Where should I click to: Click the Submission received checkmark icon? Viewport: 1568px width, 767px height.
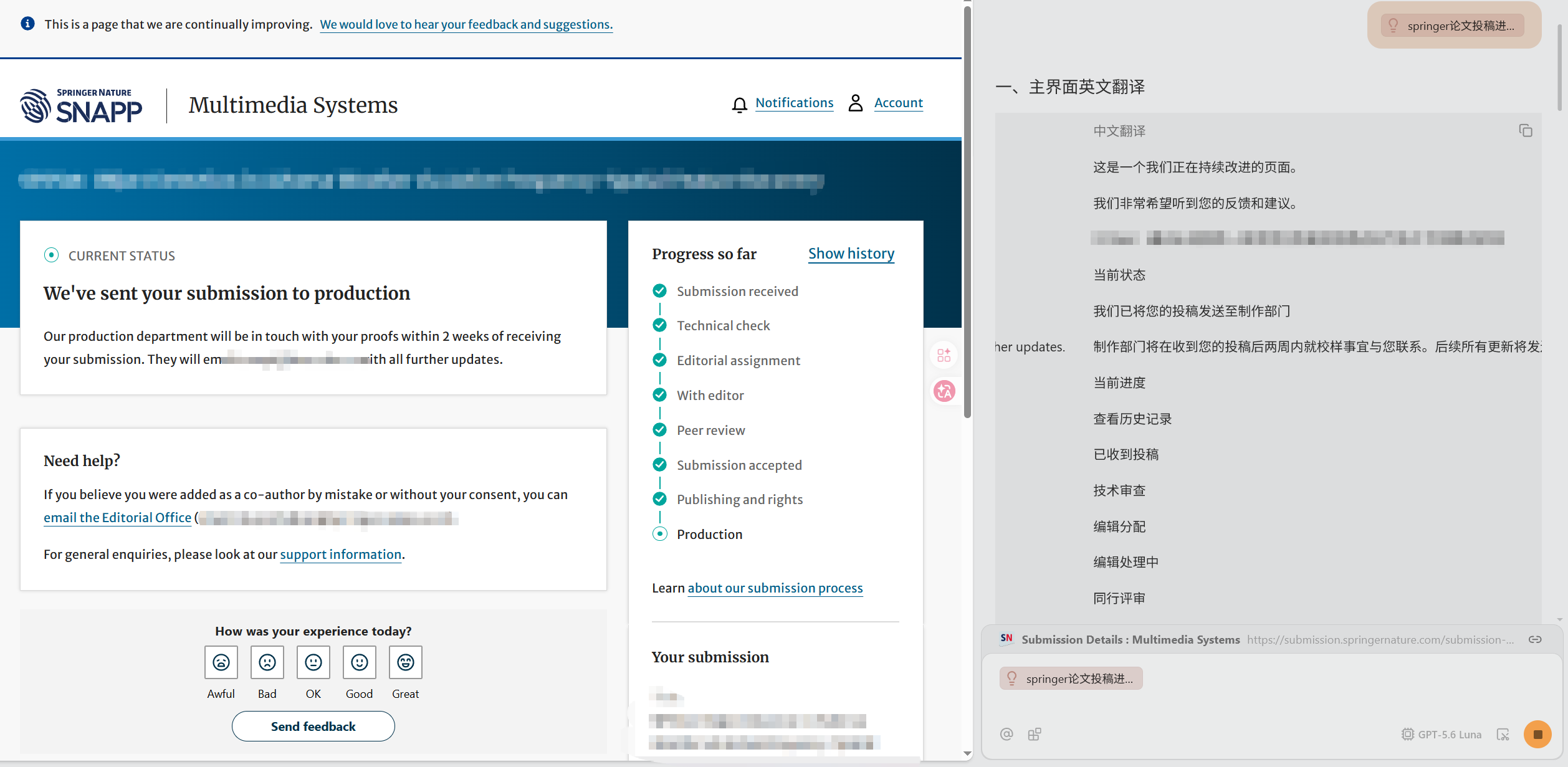659,291
